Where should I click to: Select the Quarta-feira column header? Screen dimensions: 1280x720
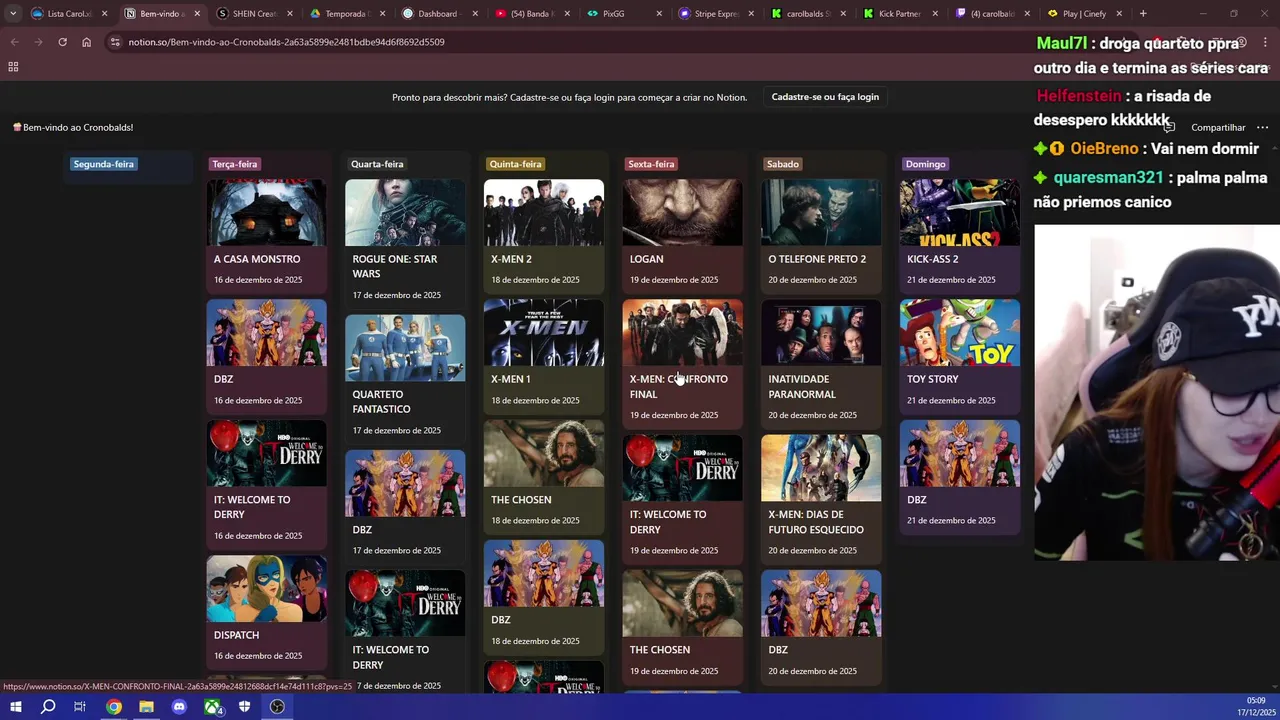(x=377, y=164)
